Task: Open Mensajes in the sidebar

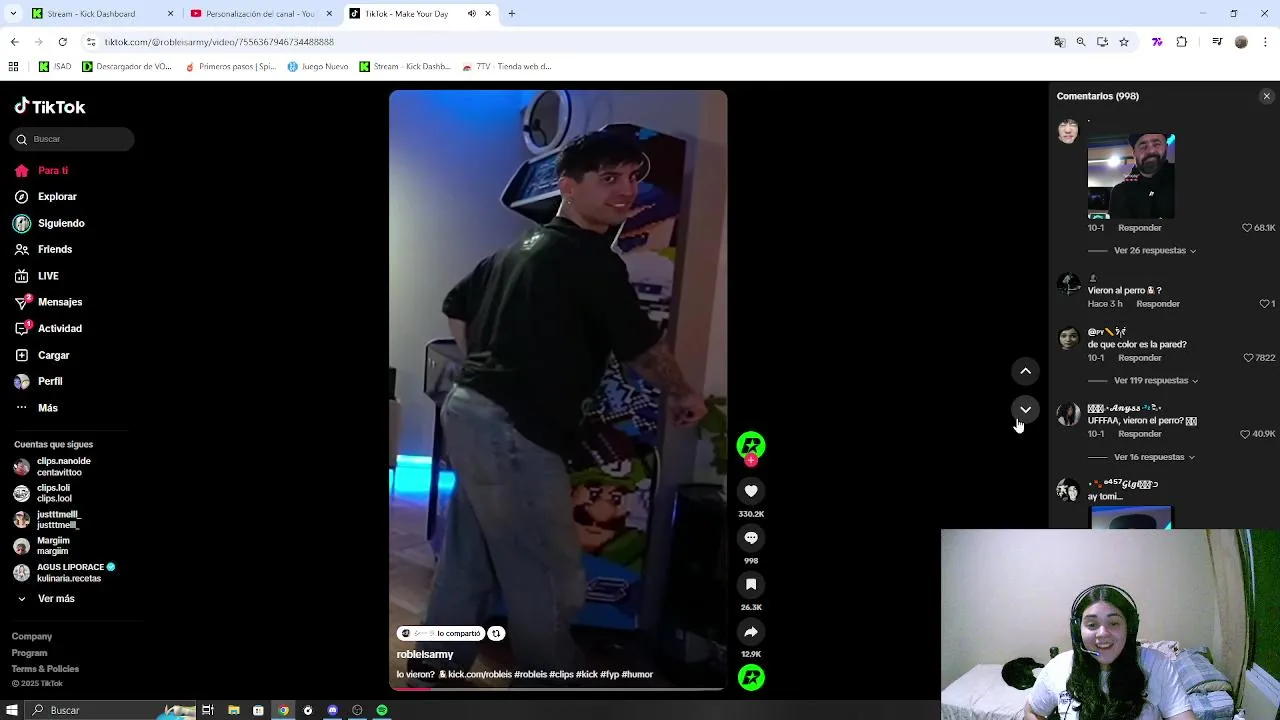Action: (x=48, y=302)
